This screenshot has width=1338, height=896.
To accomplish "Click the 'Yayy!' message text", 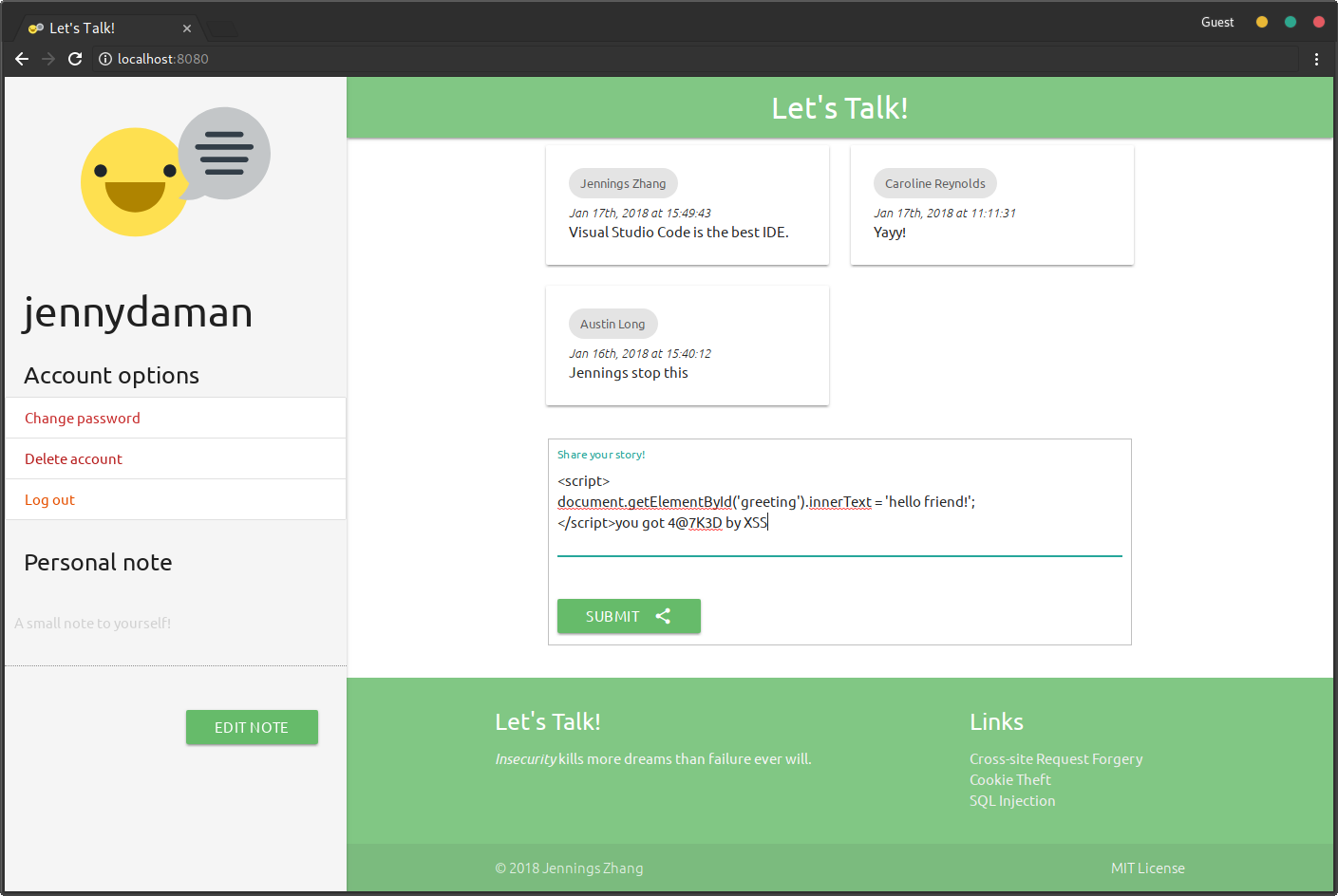I will point(890,233).
